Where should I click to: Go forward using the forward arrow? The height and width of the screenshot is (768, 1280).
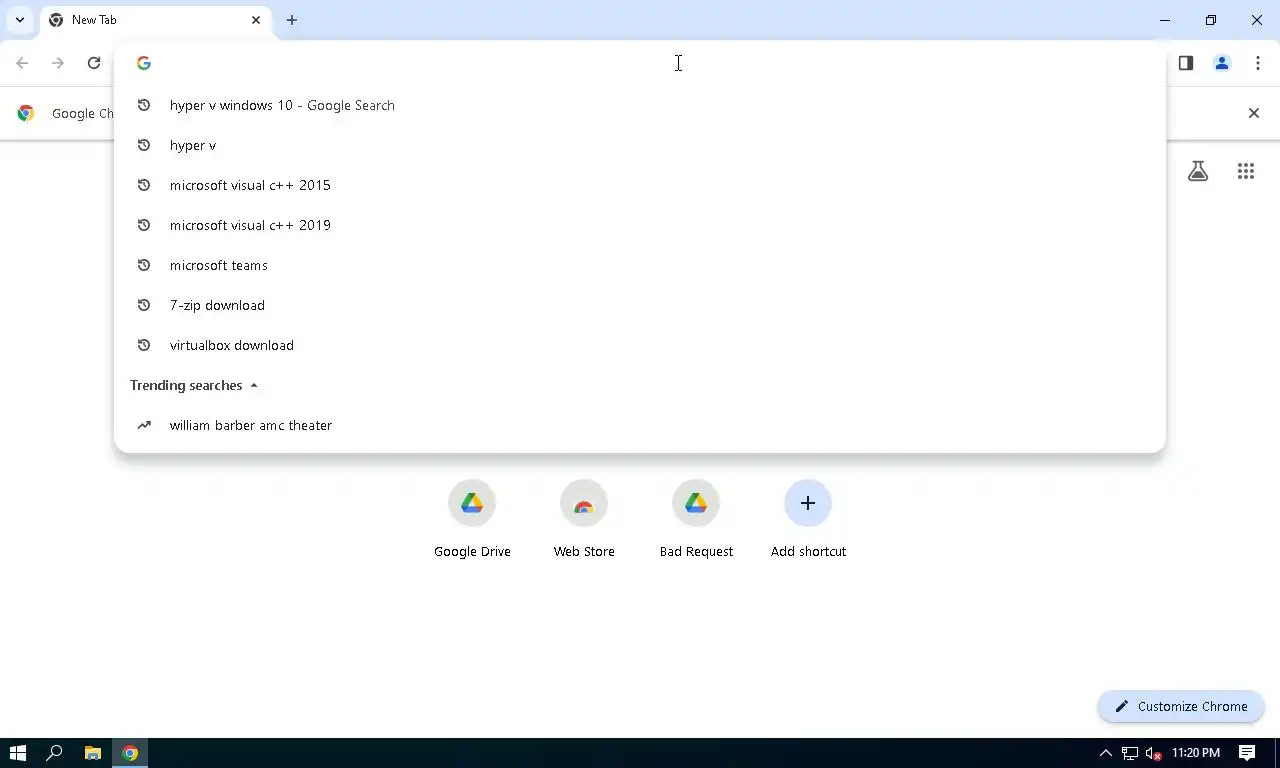click(x=58, y=63)
